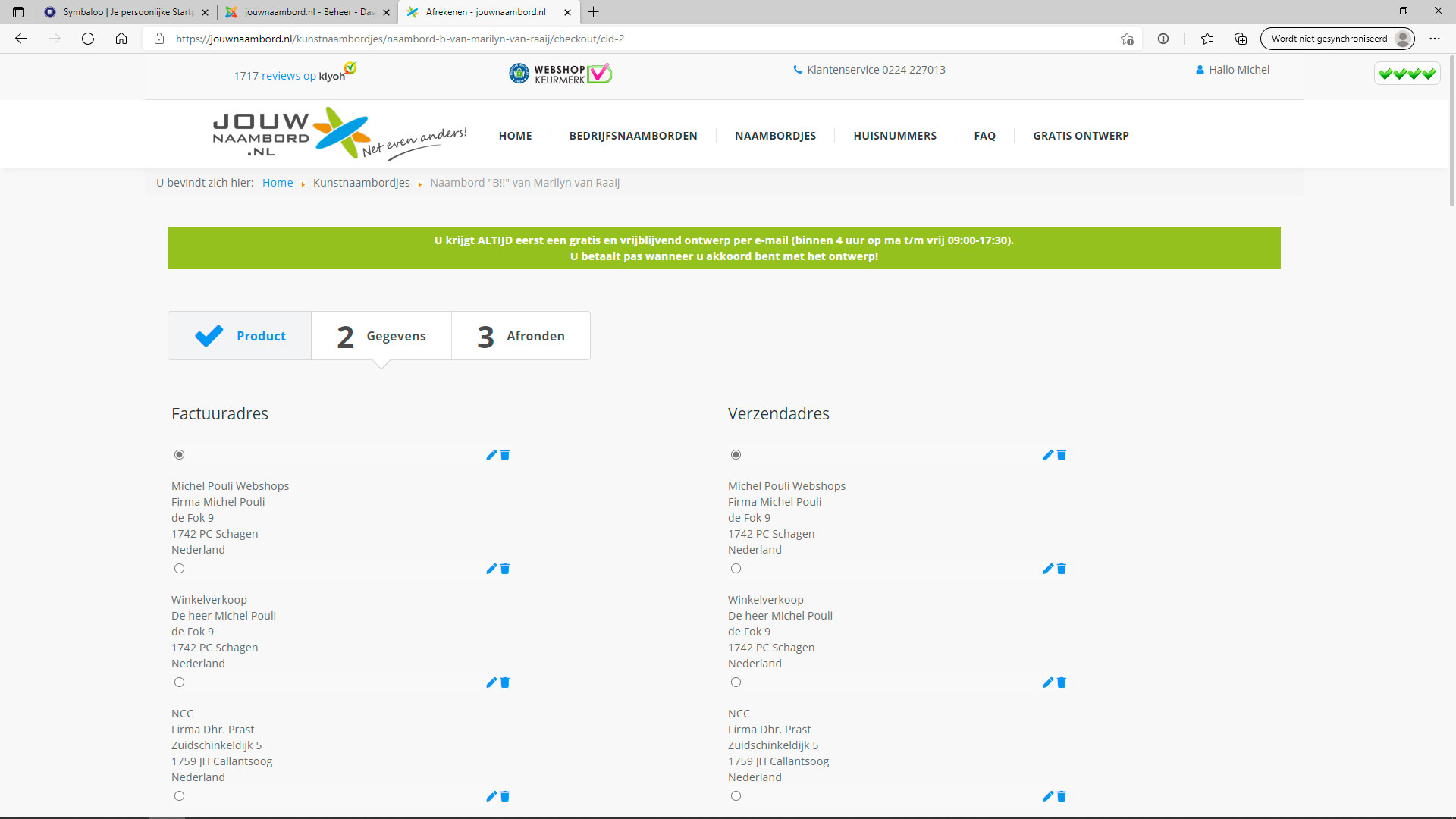Open the HOME menu item
The width and height of the screenshot is (1456, 819).
(x=516, y=136)
